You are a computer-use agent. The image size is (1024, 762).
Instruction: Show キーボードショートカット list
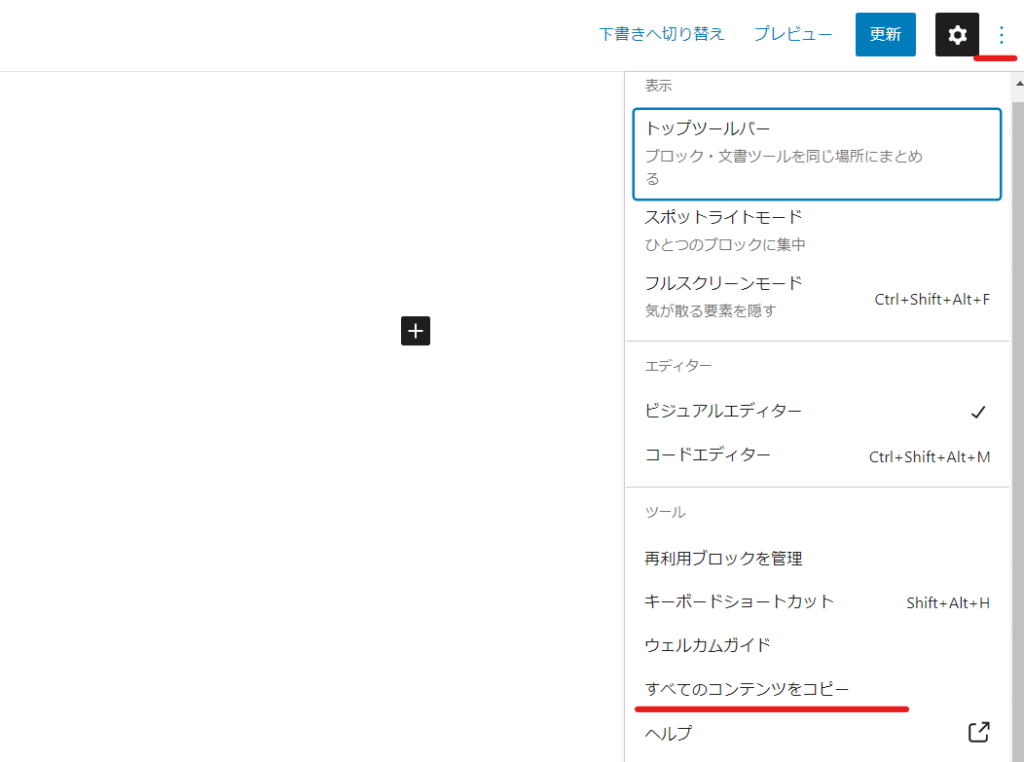click(739, 602)
